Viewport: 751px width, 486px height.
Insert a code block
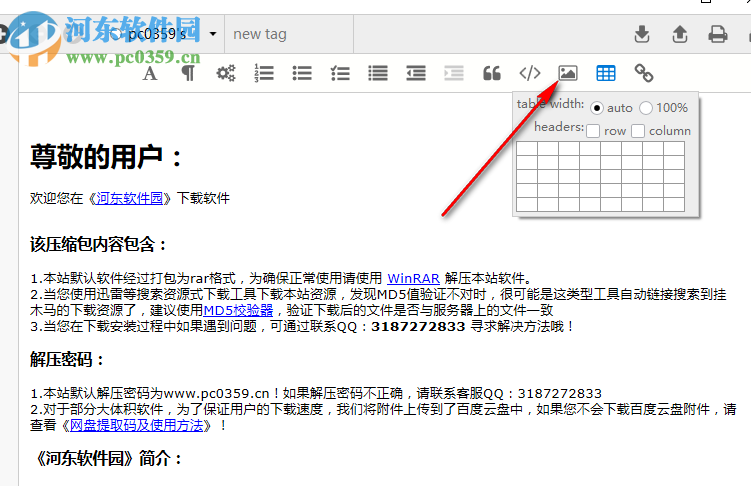pyautogui.click(x=530, y=73)
